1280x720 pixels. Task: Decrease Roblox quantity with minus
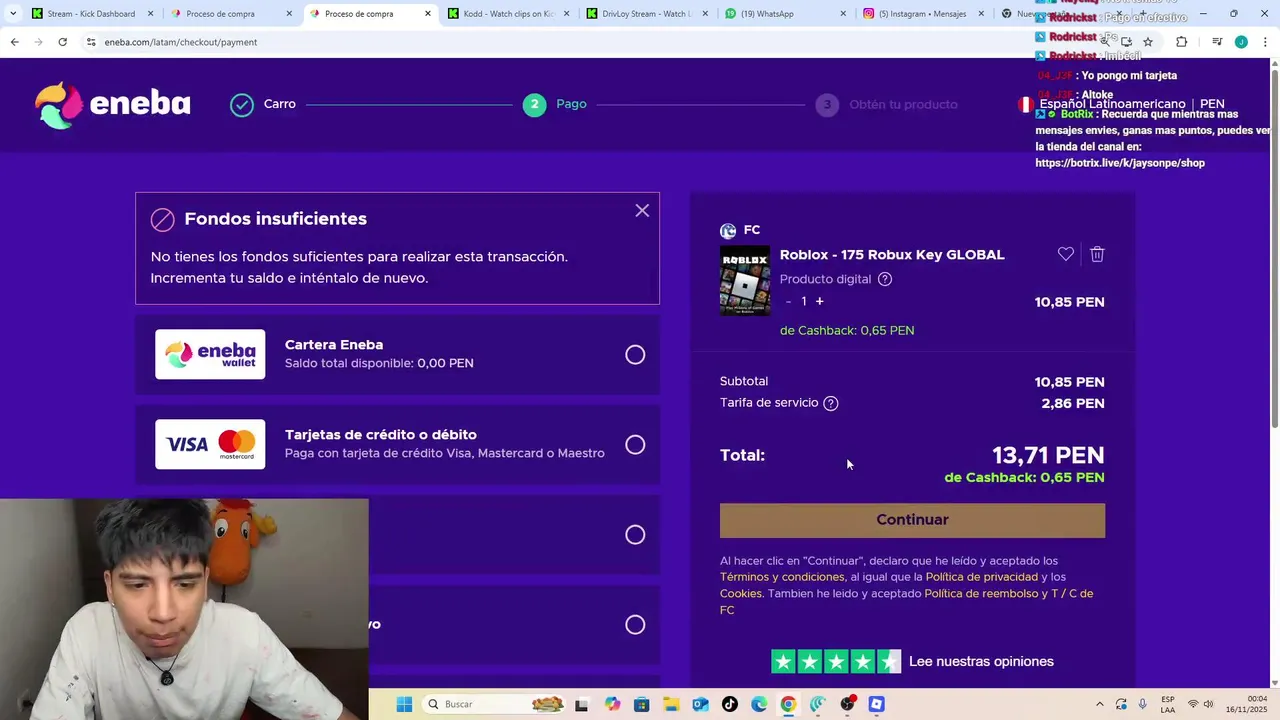point(788,301)
